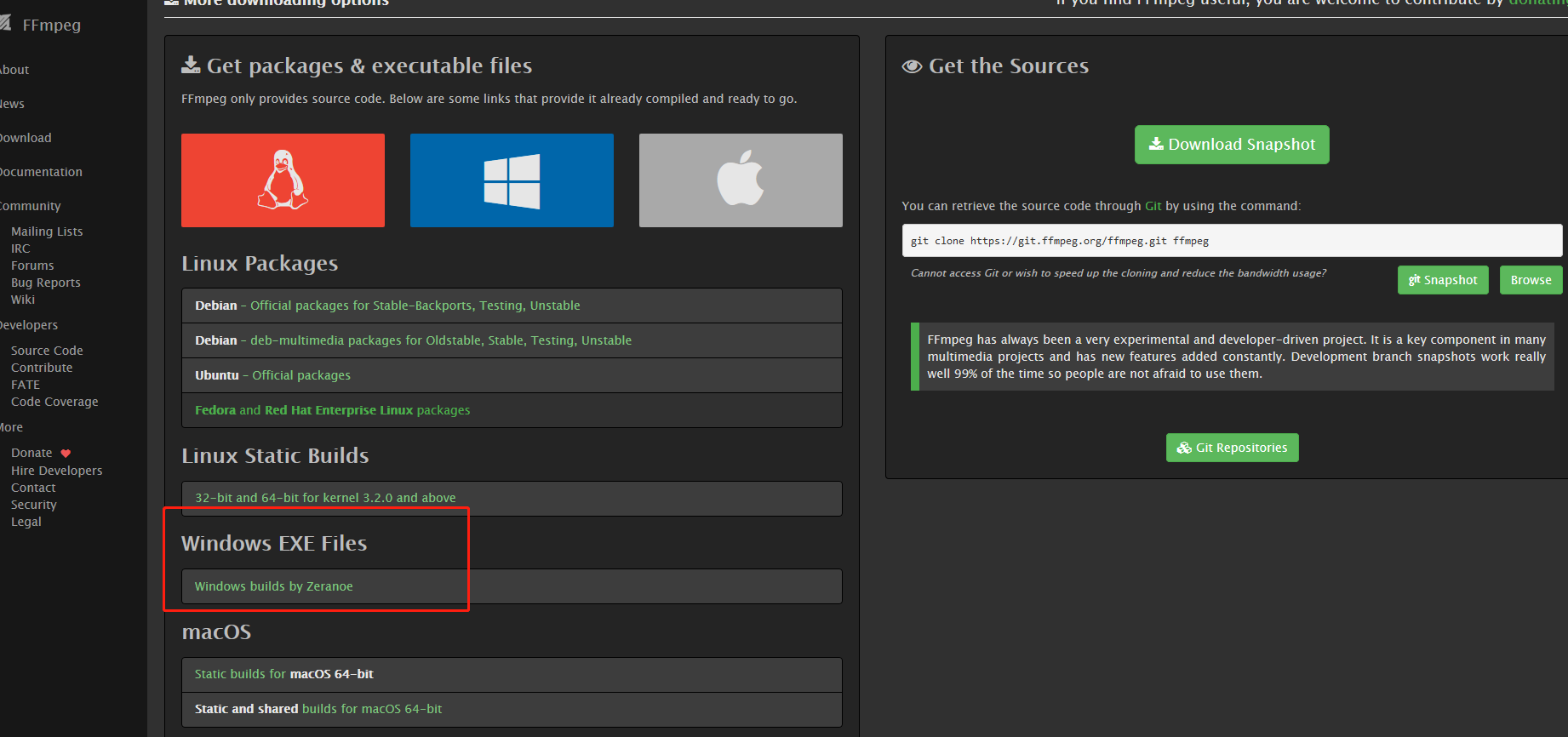Open the Git Repositories button
The image size is (1568, 737).
(x=1232, y=448)
